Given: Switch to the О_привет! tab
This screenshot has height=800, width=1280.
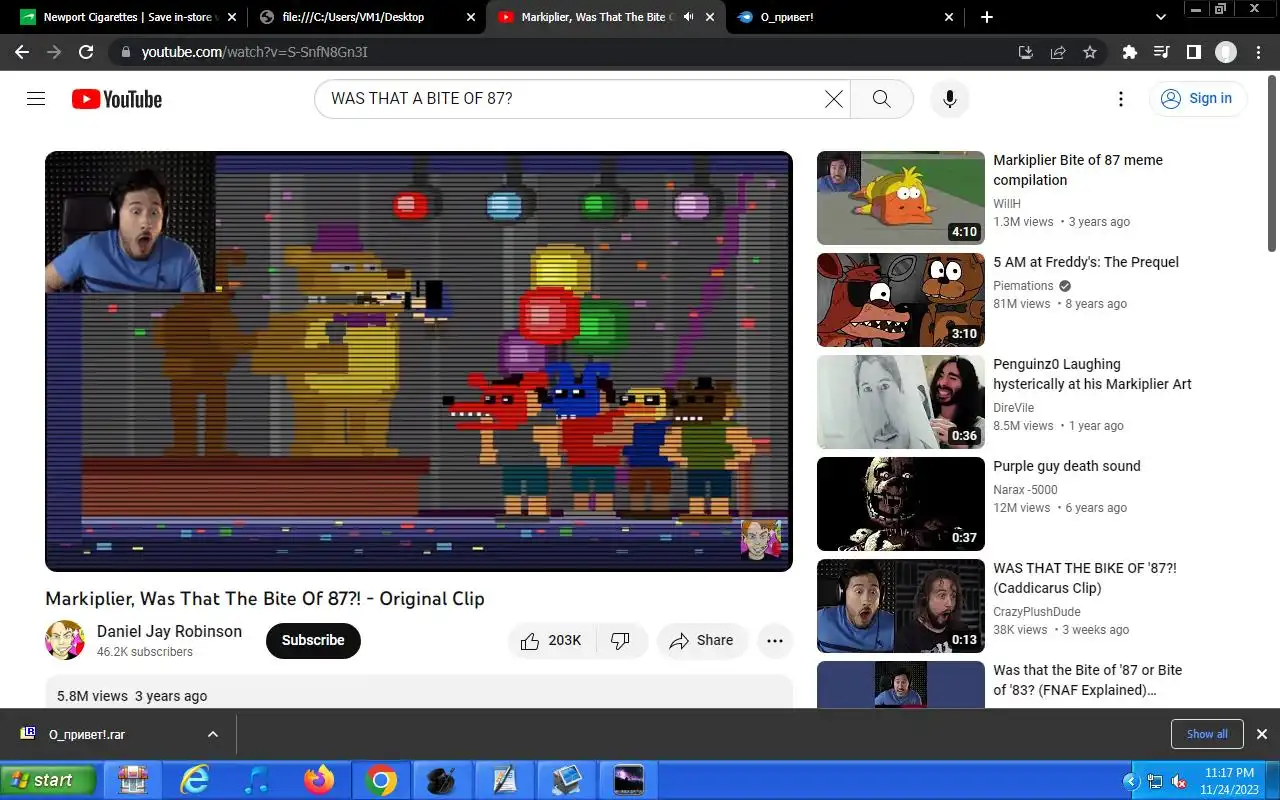Looking at the screenshot, I should (846, 17).
